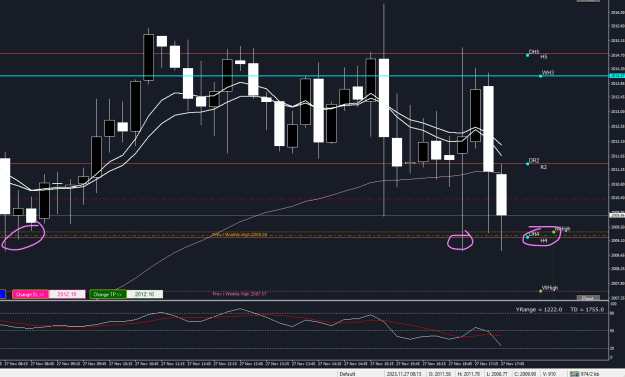Viewport: 625px width, 377px height.
Task: Click the O: 2011.50 open value in status bar
Action: coord(440,374)
